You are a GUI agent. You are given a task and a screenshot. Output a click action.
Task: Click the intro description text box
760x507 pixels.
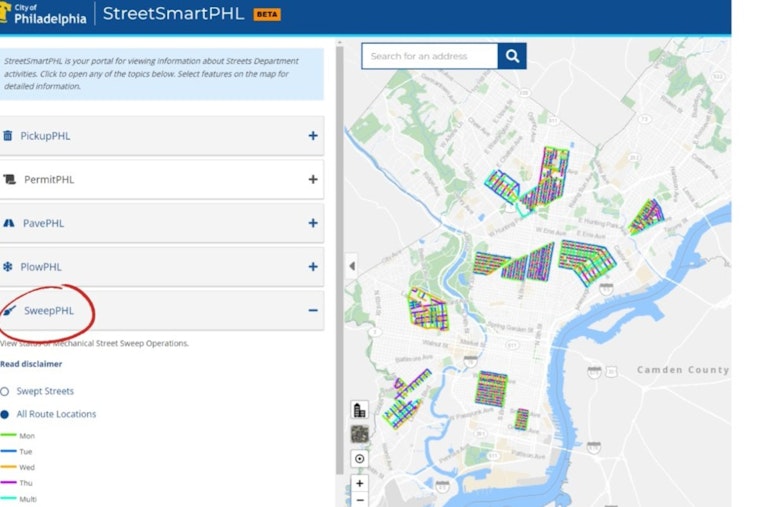[x=161, y=74]
